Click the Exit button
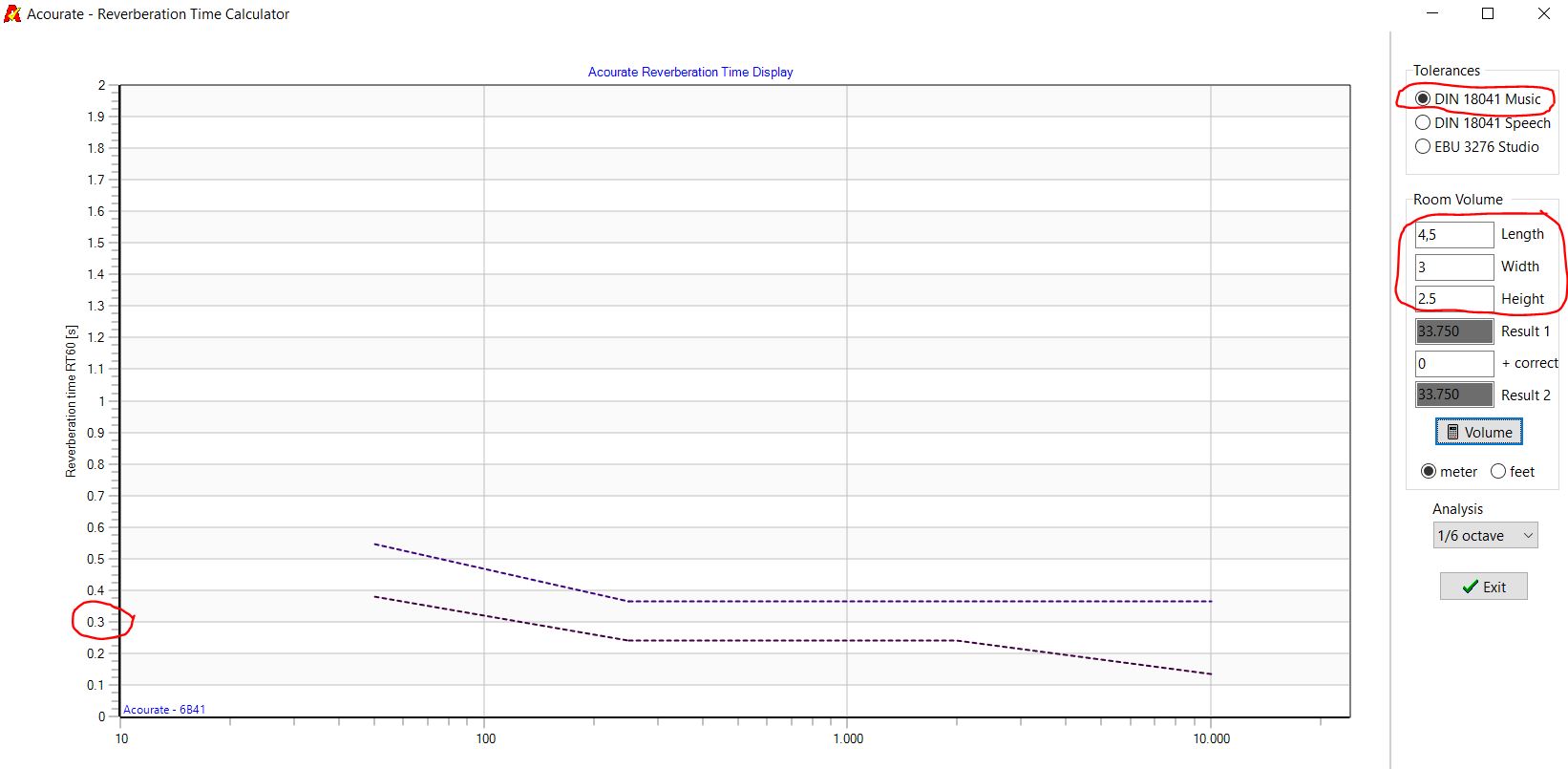This screenshot has width=1568, height=769. 1484,587
